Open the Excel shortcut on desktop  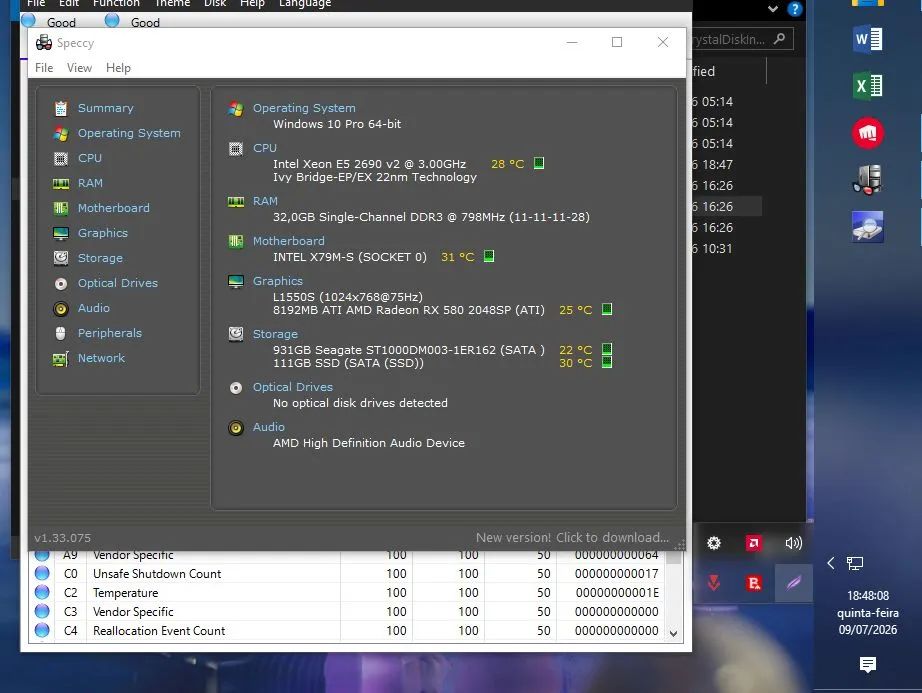pyautogui.click(x=867, y=86)
